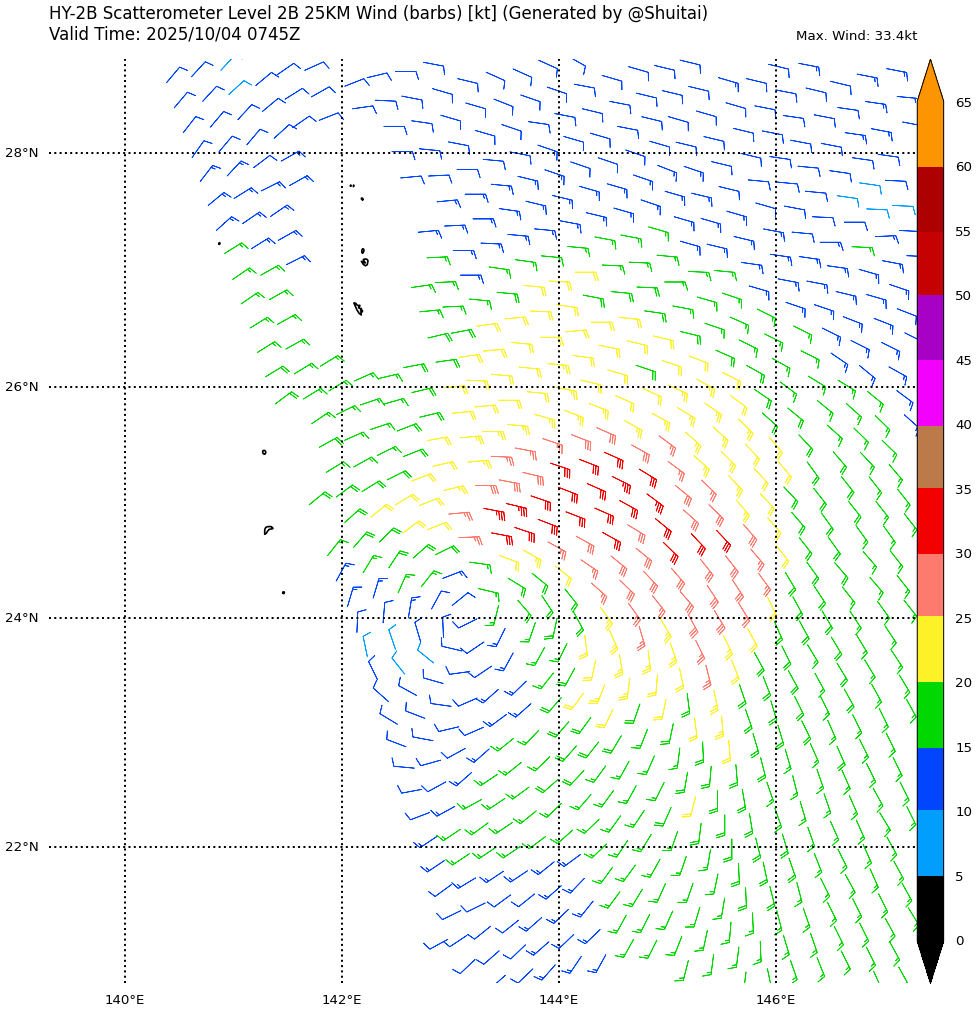The height and width of the screenshot is (1011, 977).
Task: Click the black arrow tip below colorbar
Action: 930,962
